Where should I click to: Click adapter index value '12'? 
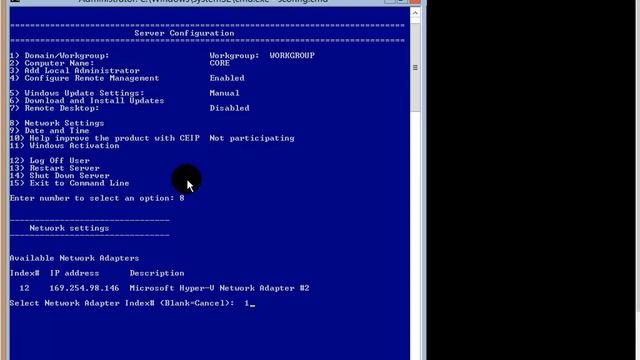coord(24,288)
